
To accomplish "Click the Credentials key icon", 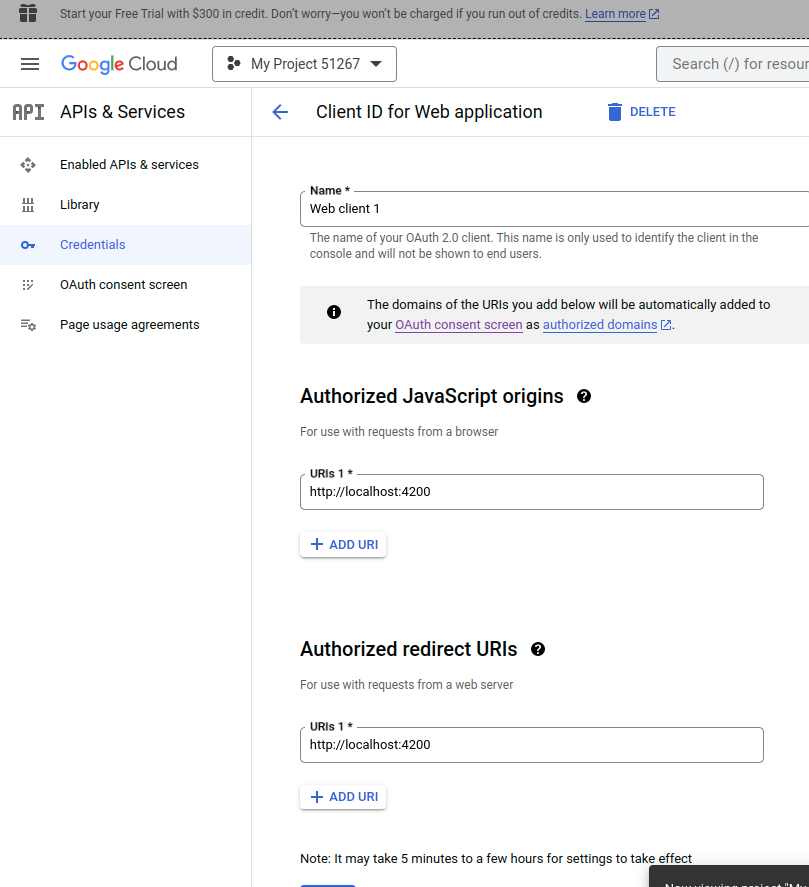I will [x=28, y=245].
